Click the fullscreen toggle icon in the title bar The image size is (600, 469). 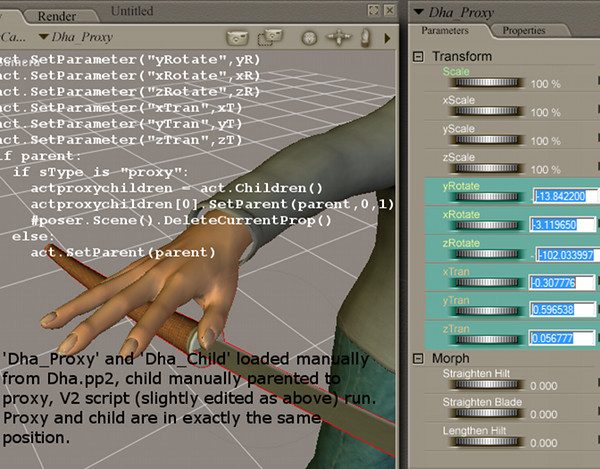[373, 10]
